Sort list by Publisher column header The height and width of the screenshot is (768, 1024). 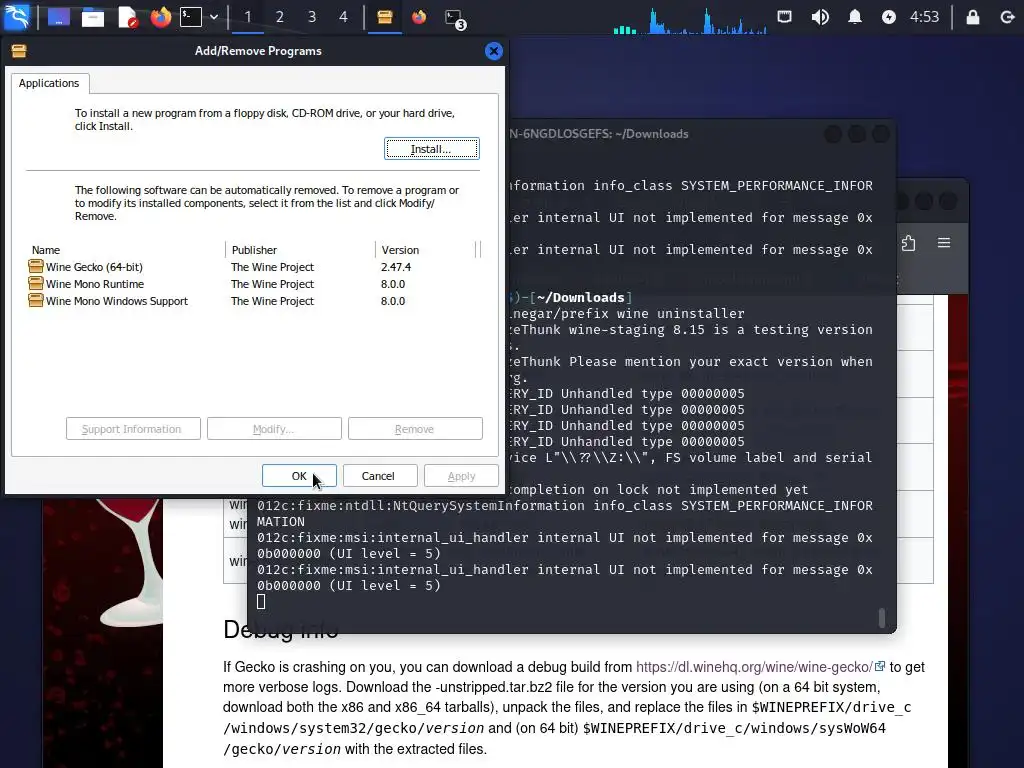click(300, 250)
